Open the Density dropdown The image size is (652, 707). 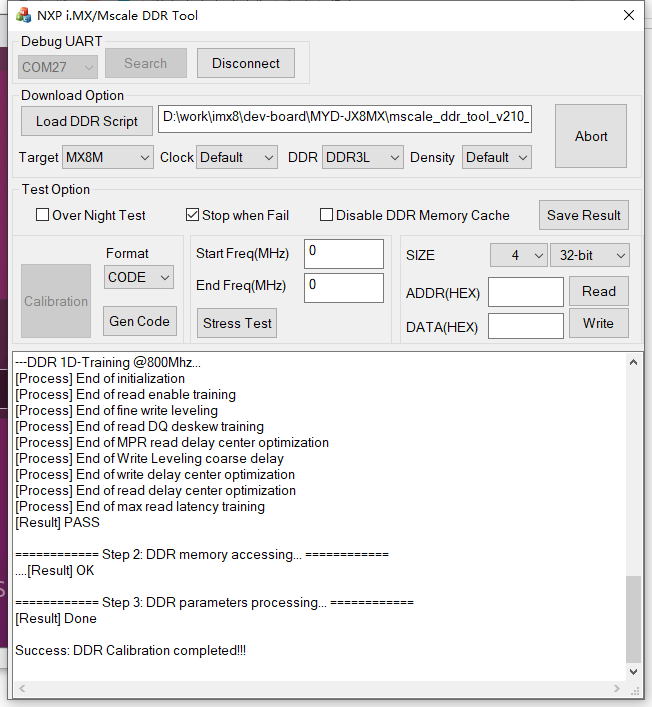click(496, 157)
